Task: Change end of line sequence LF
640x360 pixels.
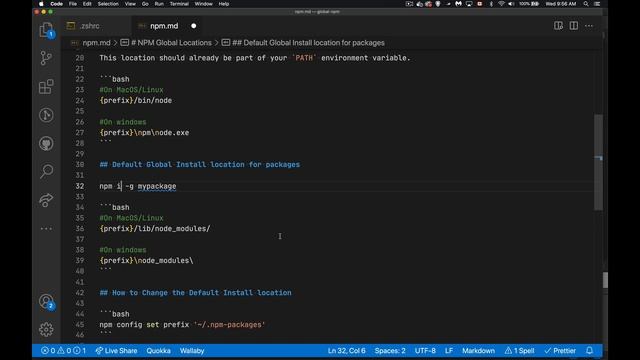Action: point(449,351)
